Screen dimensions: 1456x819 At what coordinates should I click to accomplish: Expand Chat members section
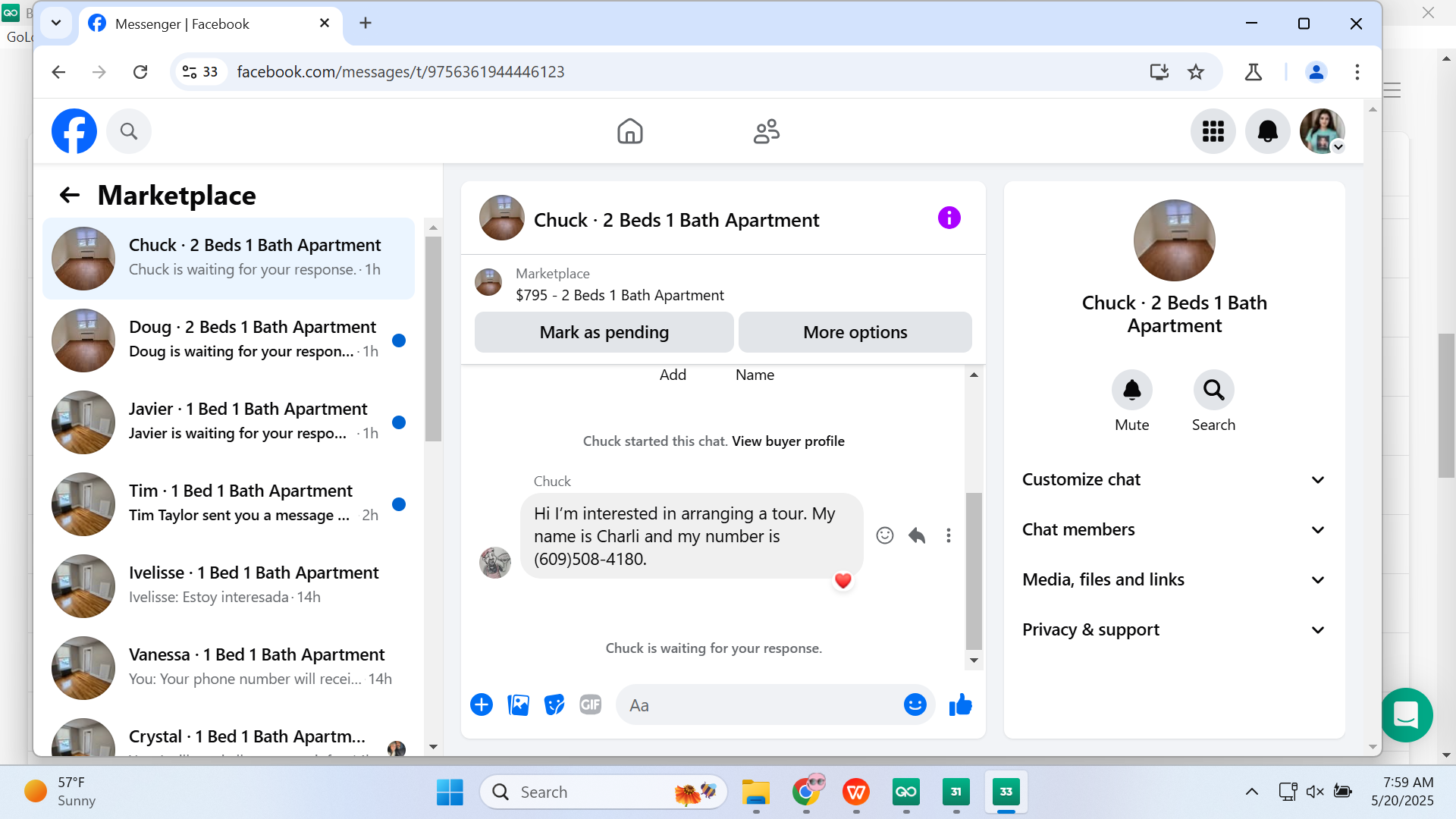[x=1173, y=530]
